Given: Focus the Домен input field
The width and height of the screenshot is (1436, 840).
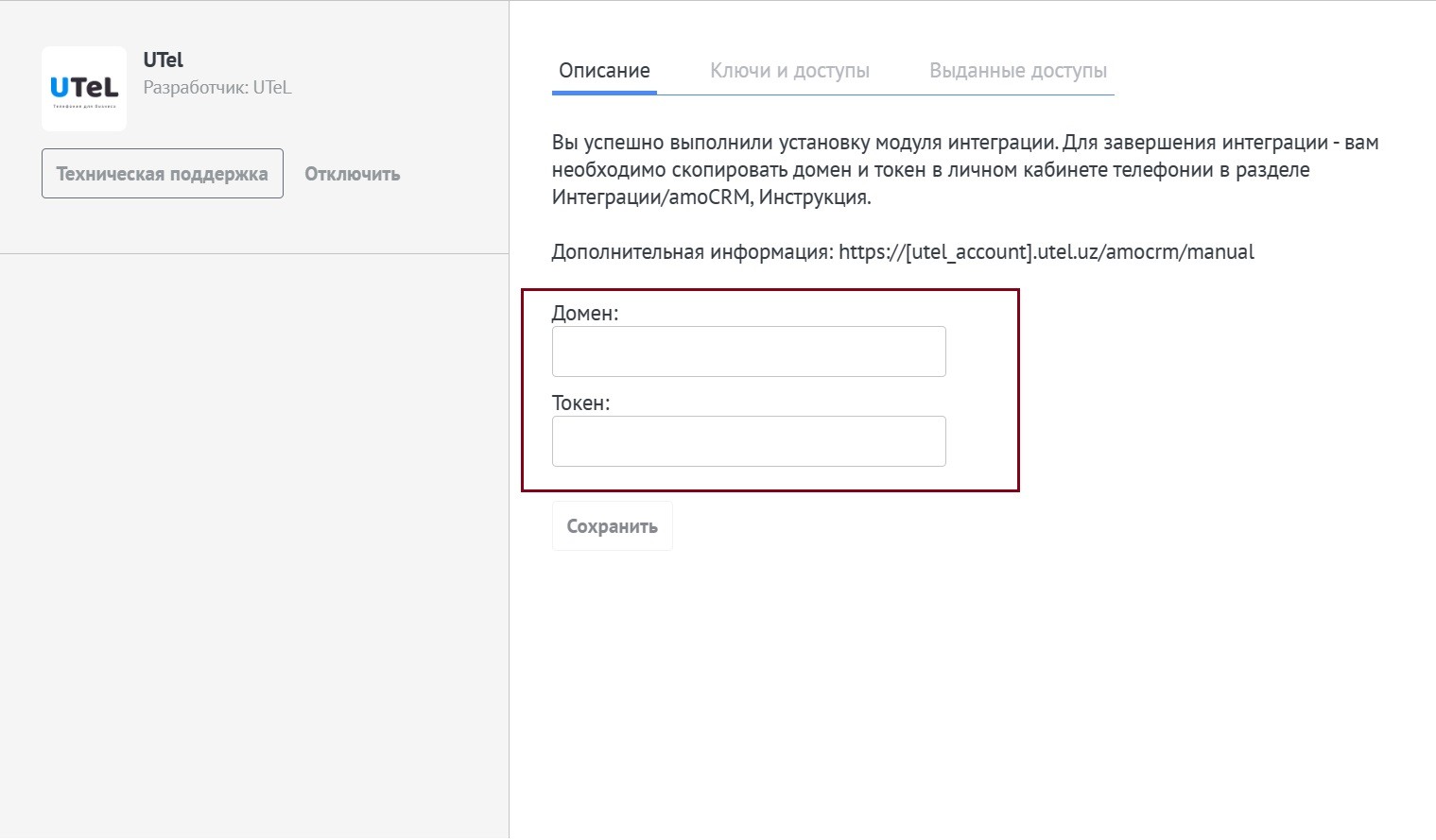Looking at the screenshot, I should (748, 351).
